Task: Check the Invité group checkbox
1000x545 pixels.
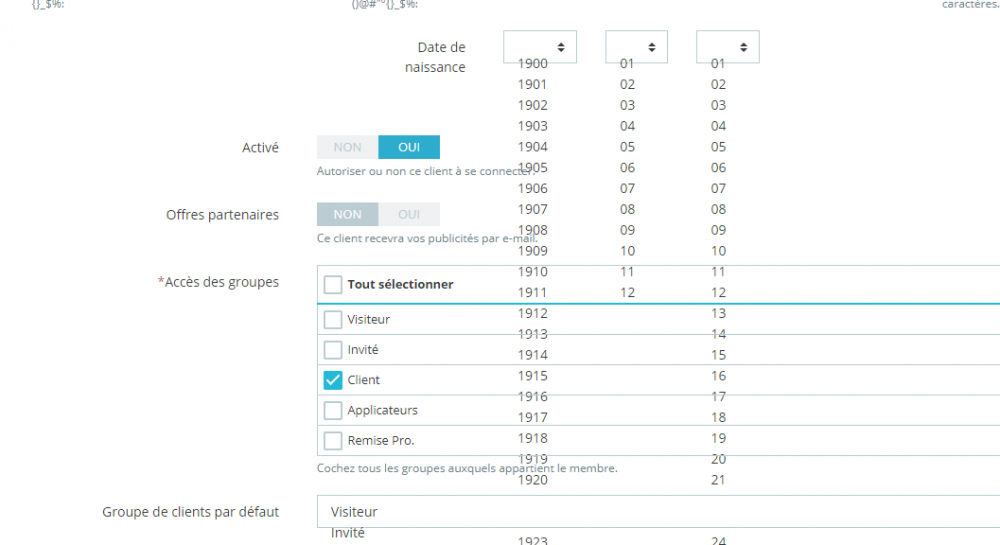Action: (333, 350)
